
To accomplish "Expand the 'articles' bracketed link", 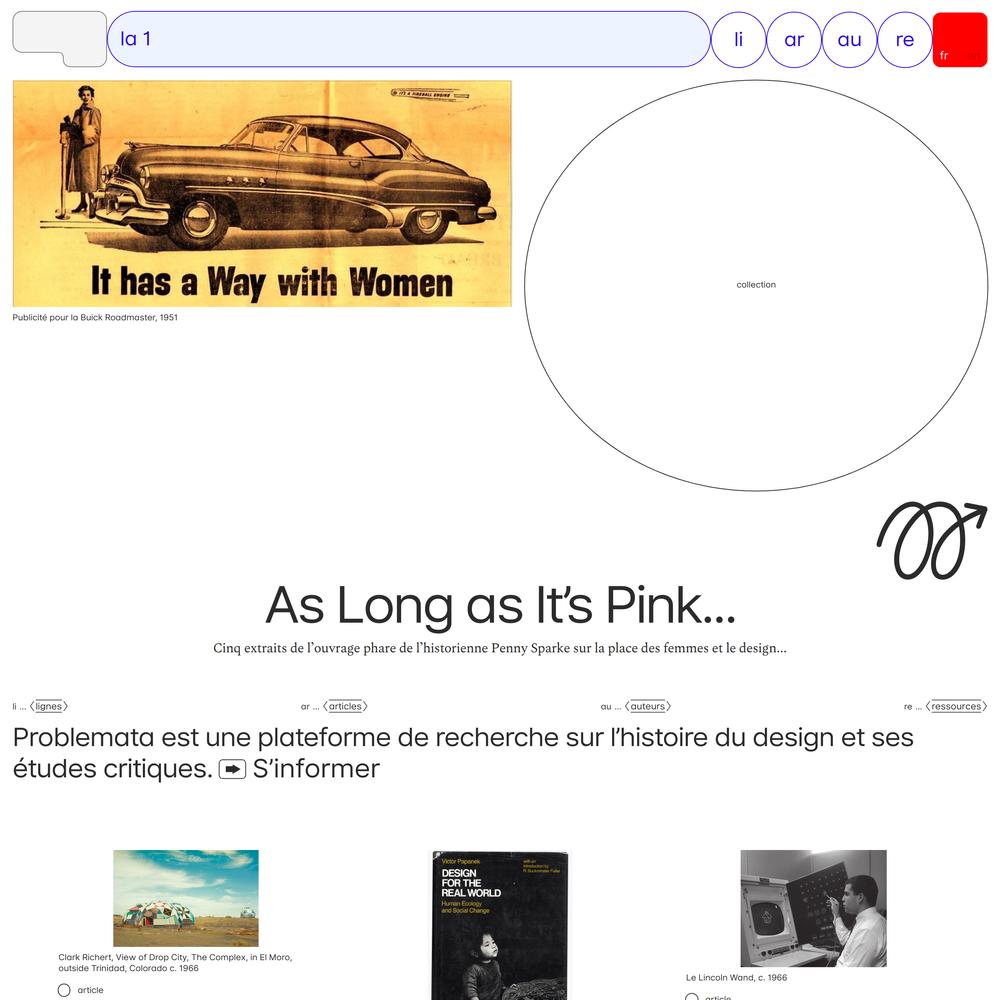I will [345, 706].
